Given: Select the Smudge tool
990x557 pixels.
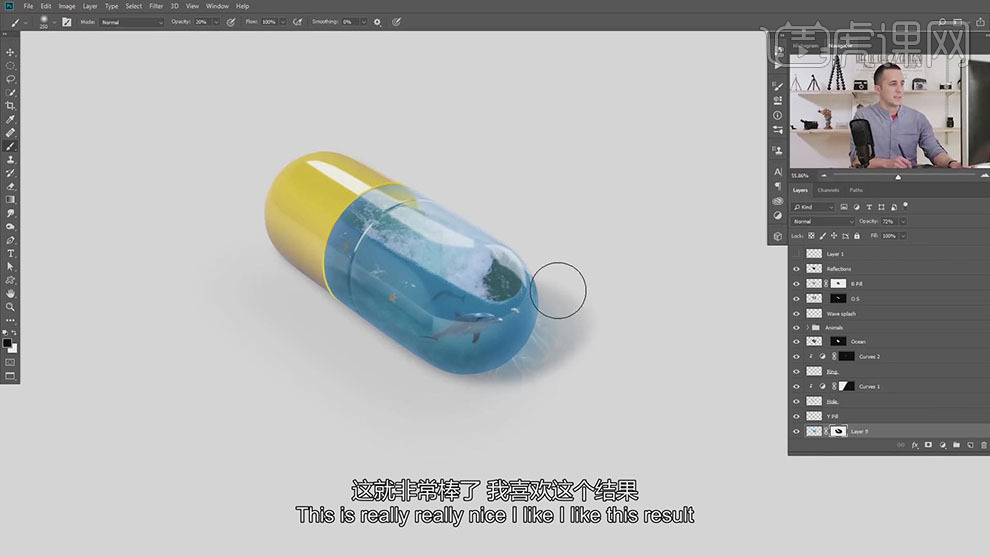Looking at the screenshot, I should tap(10, 213).
